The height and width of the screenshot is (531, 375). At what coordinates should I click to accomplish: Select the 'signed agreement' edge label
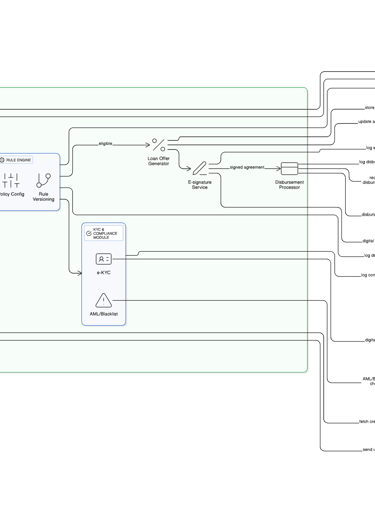(247, 167)
